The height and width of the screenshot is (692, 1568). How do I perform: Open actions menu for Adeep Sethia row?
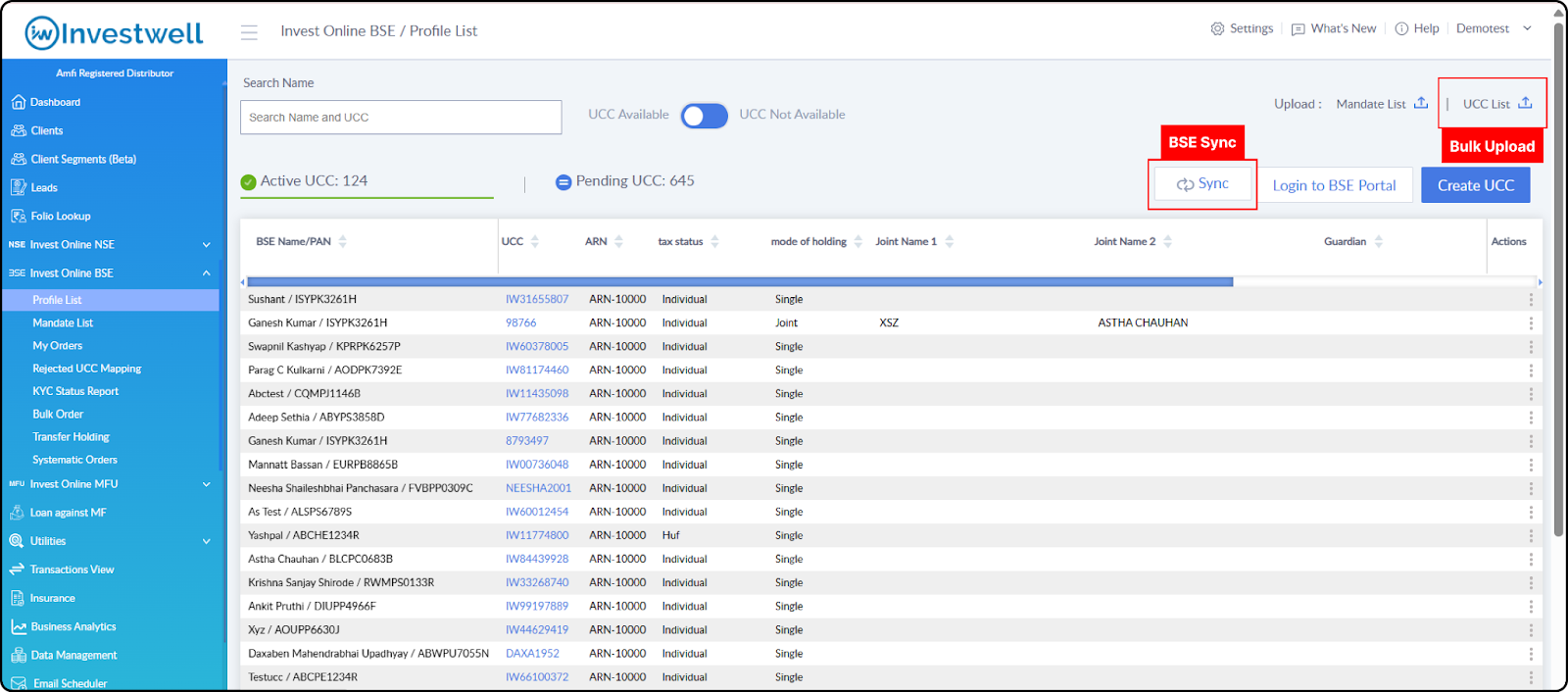point(1531,418)
